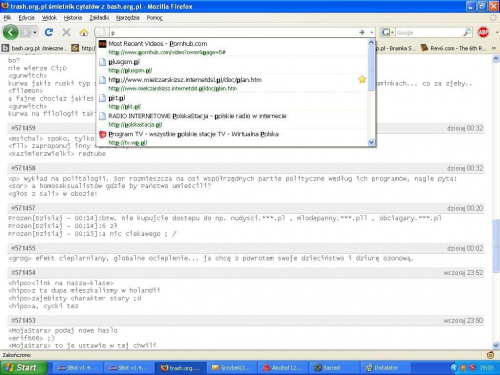Reload the page with the refresh icon
Screen dimensions: 500x375
49,32
